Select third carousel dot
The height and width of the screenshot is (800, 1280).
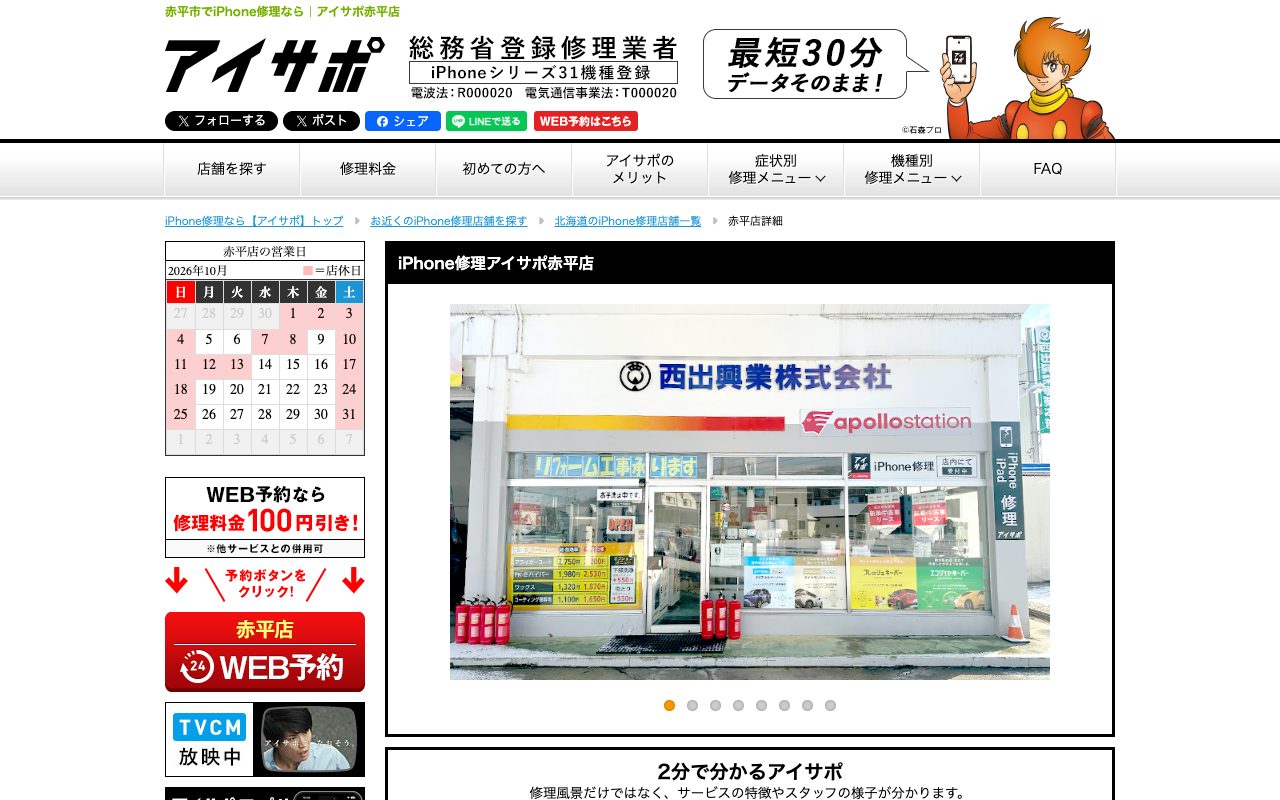[x=715, y=705]
